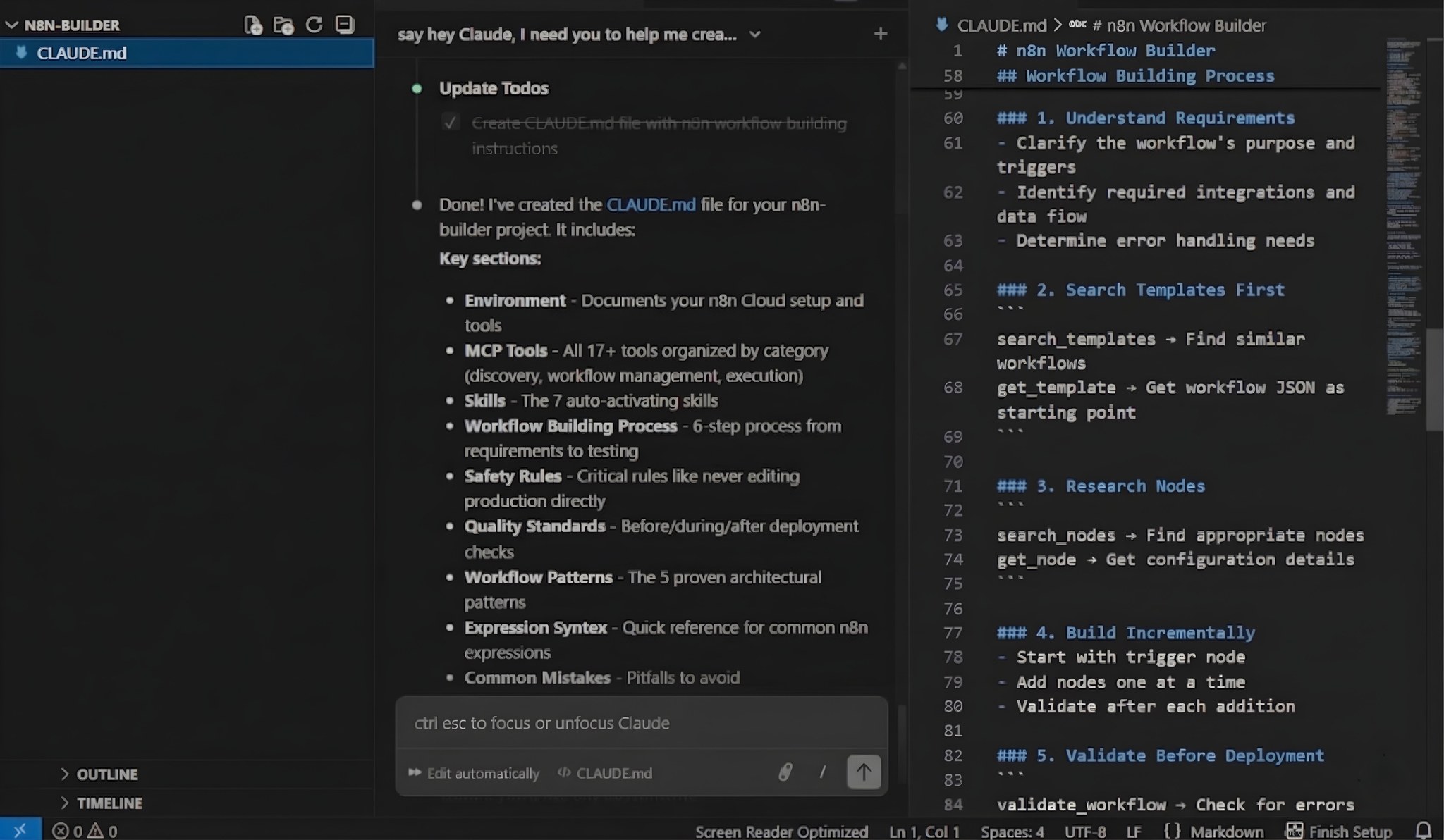Toggle Edit automatically mode
1444x840 pixels.
(474, 773)
